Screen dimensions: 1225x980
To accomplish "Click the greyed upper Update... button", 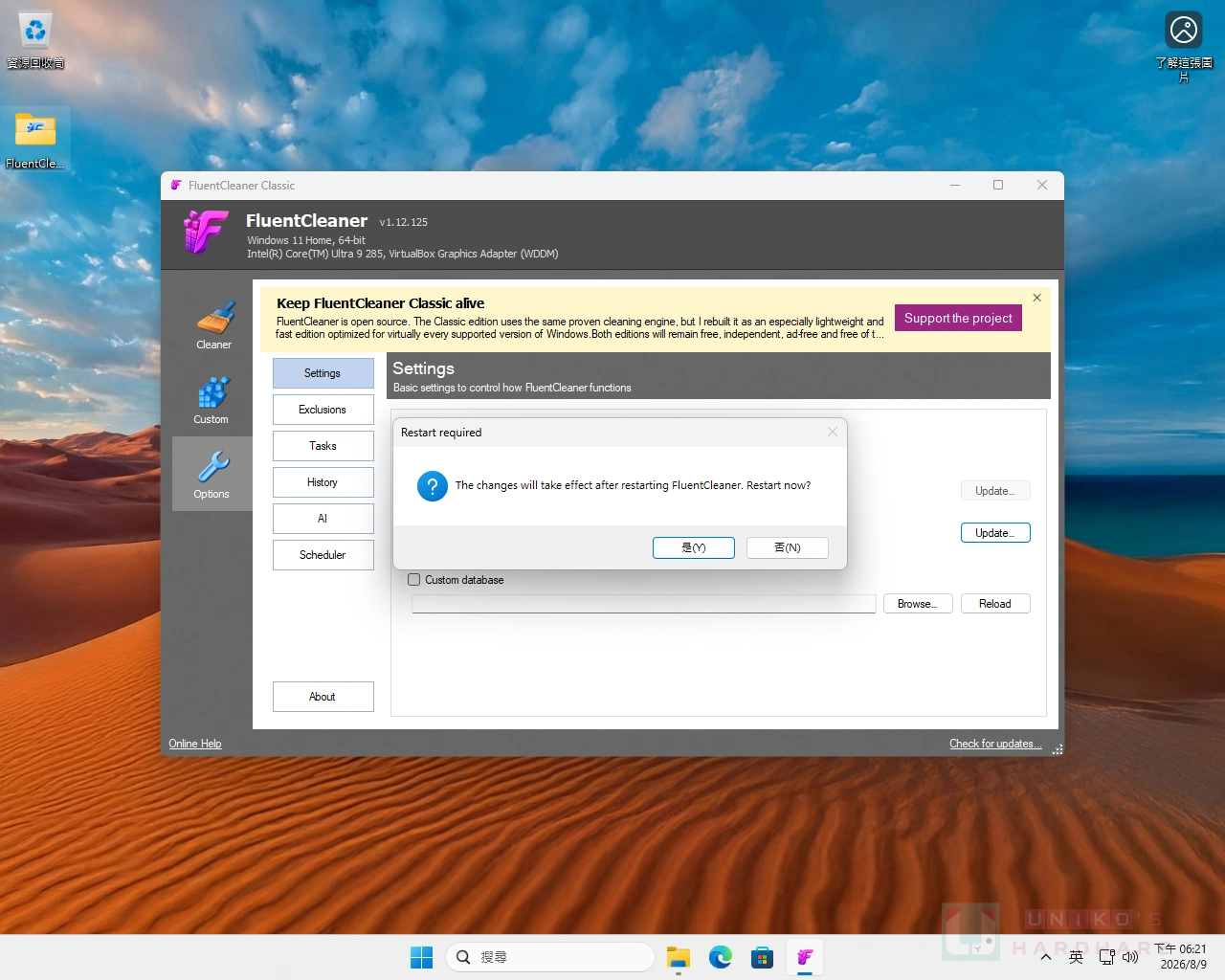I will [x=995, y=491].
